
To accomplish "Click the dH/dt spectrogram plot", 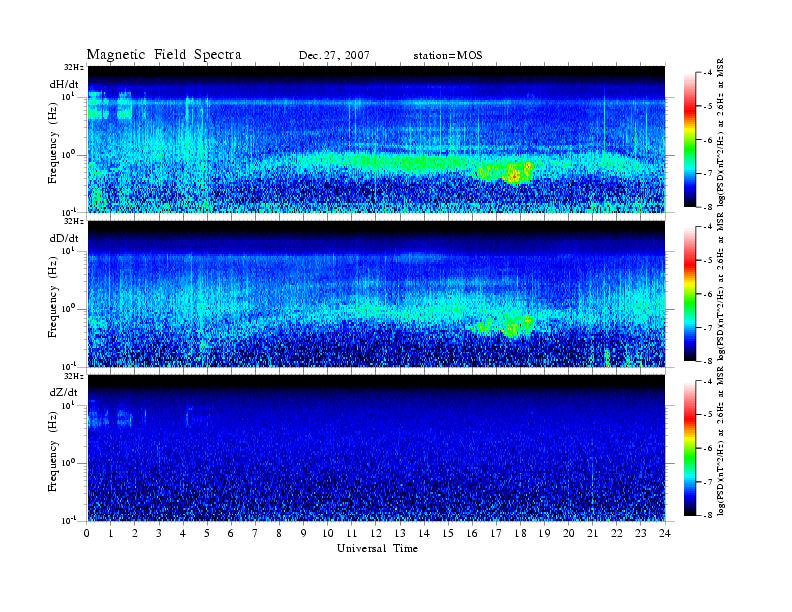I will tap(376, 139).
